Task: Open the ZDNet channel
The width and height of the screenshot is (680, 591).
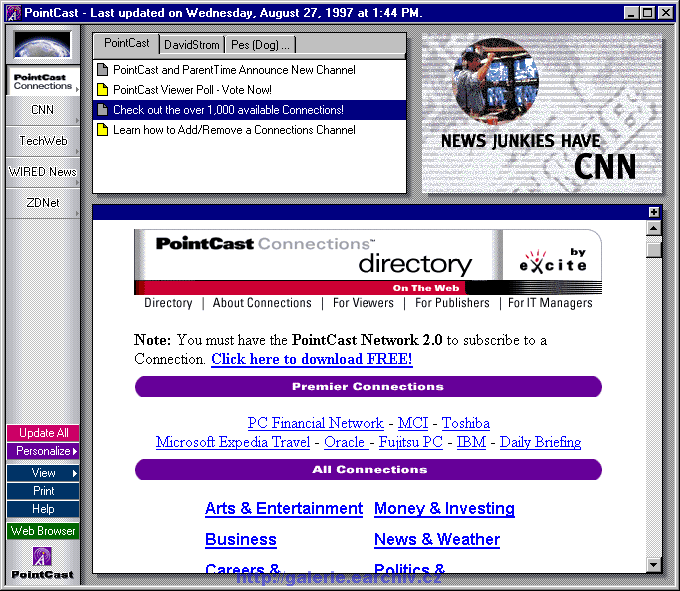Action: click(x=42, y=203)
